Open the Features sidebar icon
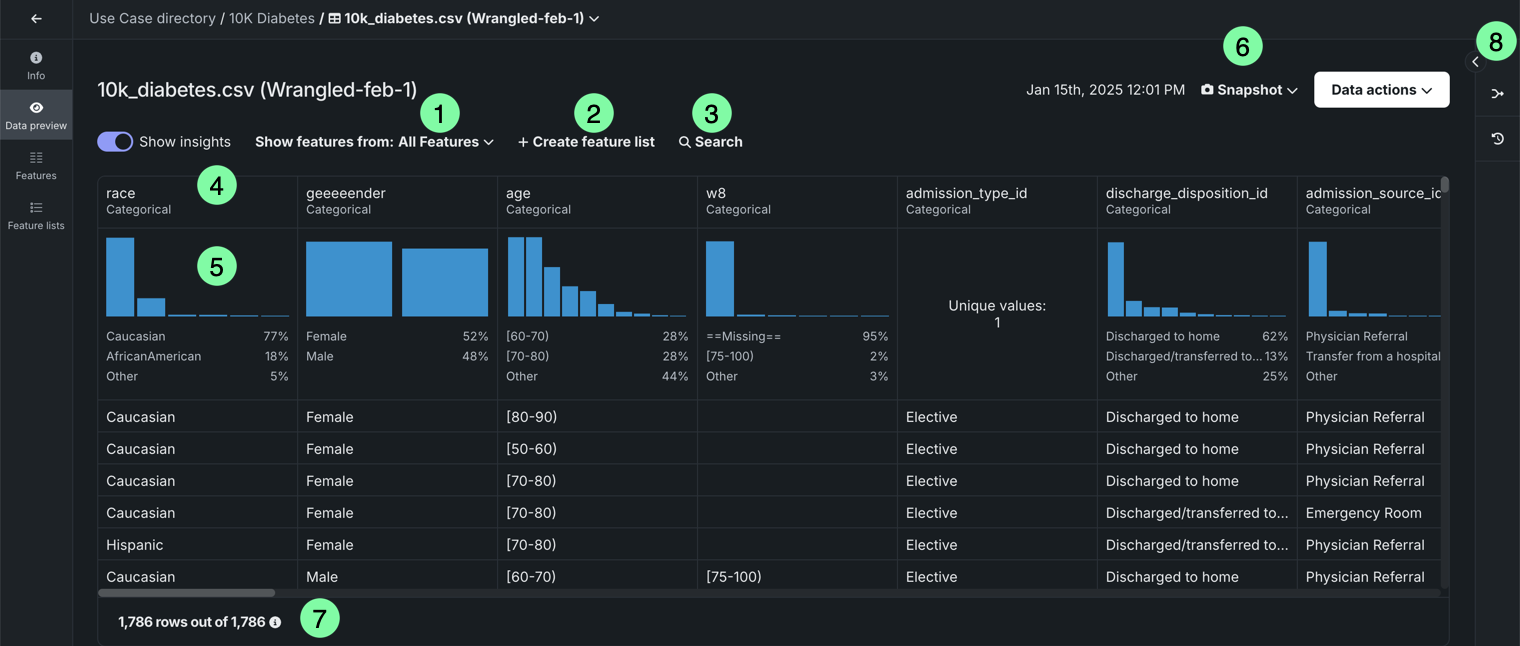This screenshot has width=1520, height=646. [x=36, y=158]
